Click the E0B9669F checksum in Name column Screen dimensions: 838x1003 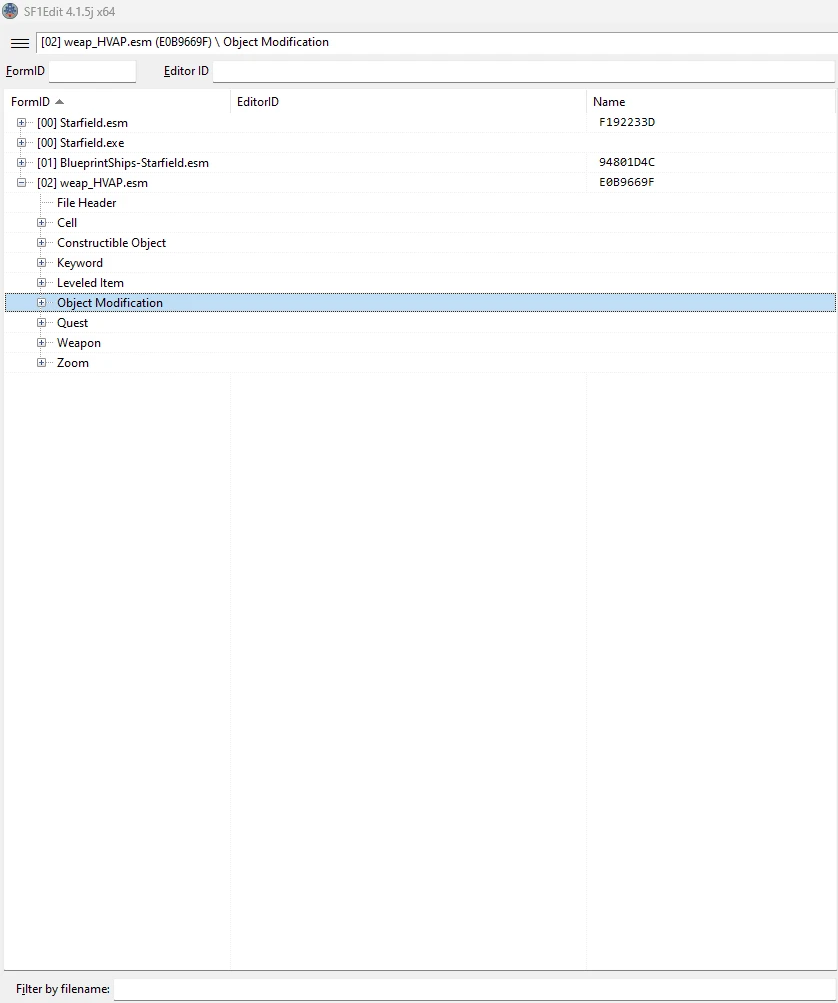coord(627,182)
